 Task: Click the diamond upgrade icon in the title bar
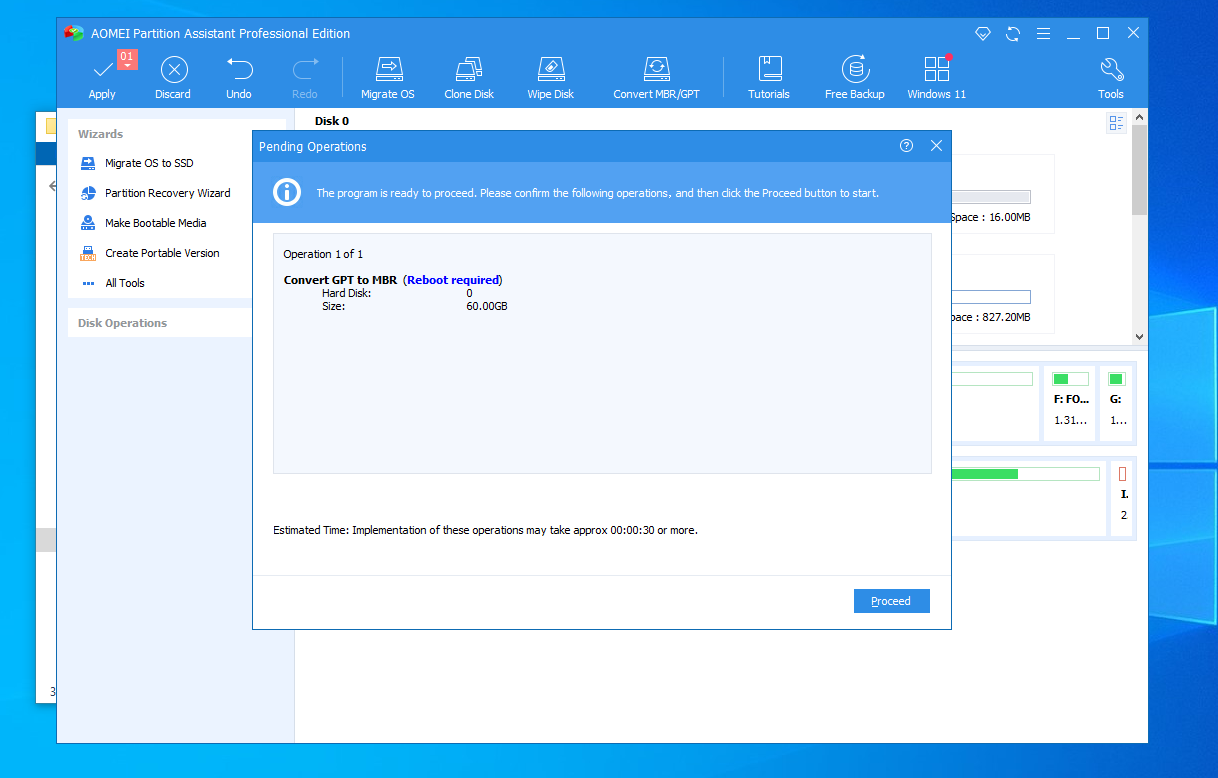point(983,34)
